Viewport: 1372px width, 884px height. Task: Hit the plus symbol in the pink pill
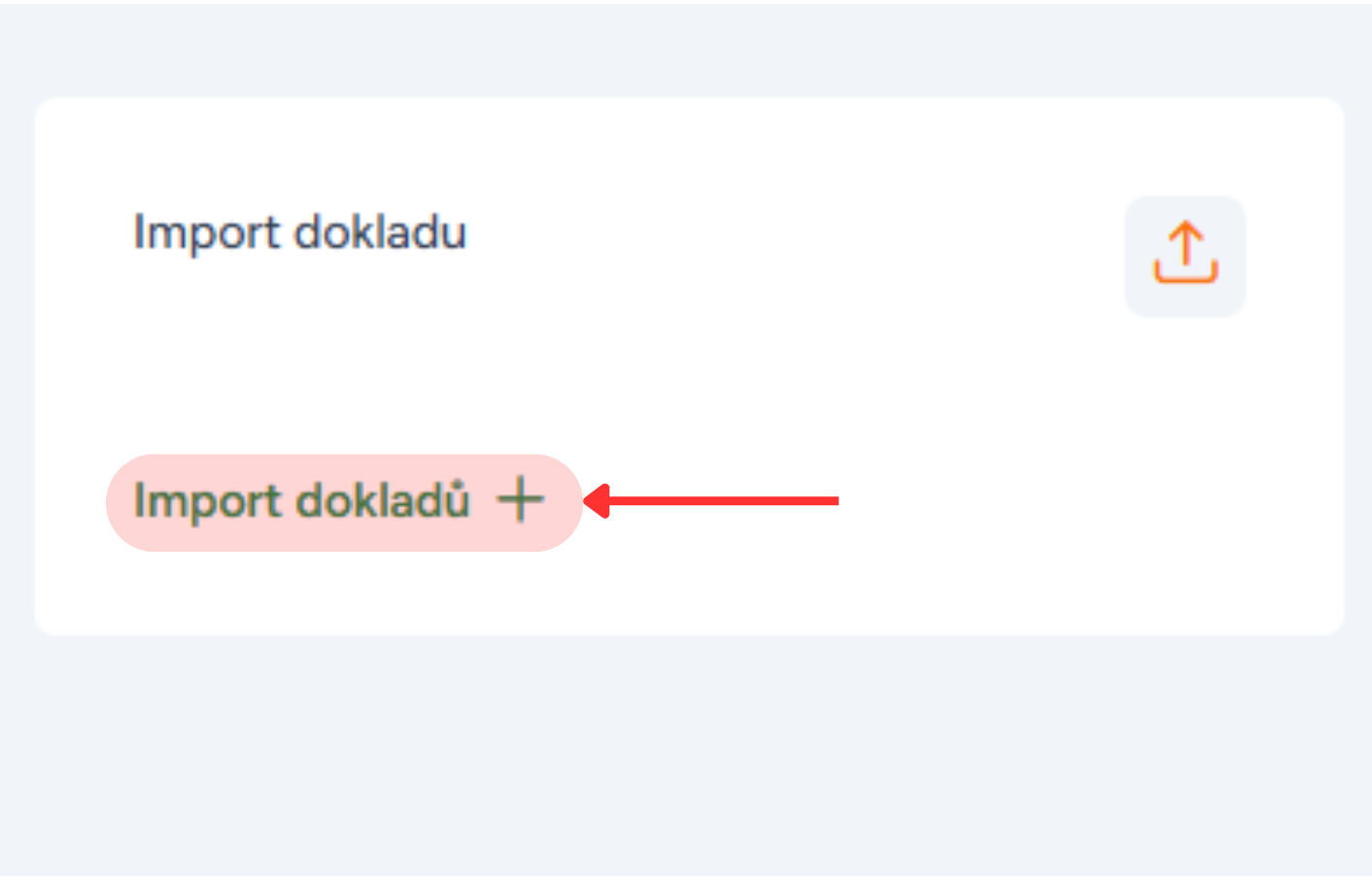(x=520, y=500)
